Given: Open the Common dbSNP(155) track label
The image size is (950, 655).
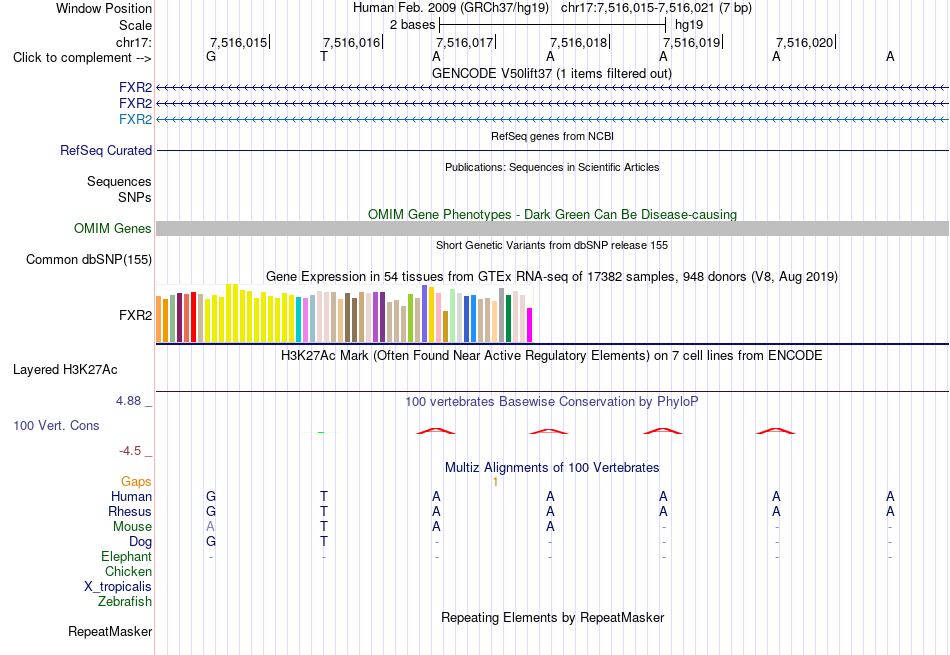Looking at the screenshot, I should tap(89, 259).
